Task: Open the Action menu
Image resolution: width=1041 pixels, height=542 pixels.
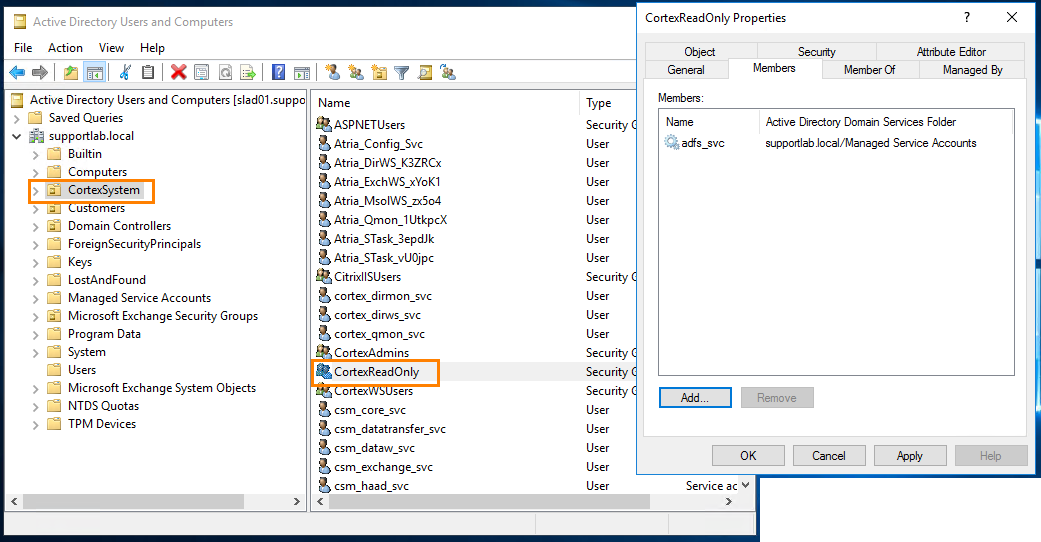Action: click(66, 48)
